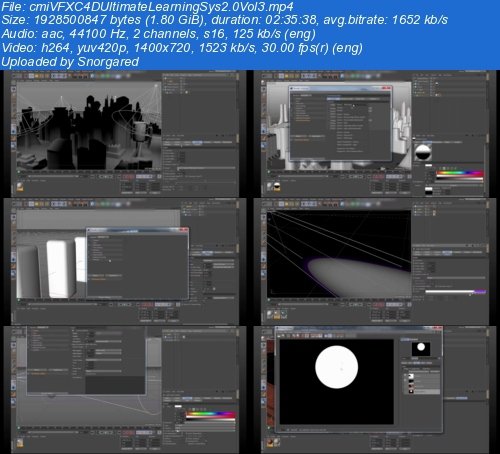Screen dimensions: 500x454
Task: Open the dark city skyline silhouette frame
Action: (x=125, y=134)
